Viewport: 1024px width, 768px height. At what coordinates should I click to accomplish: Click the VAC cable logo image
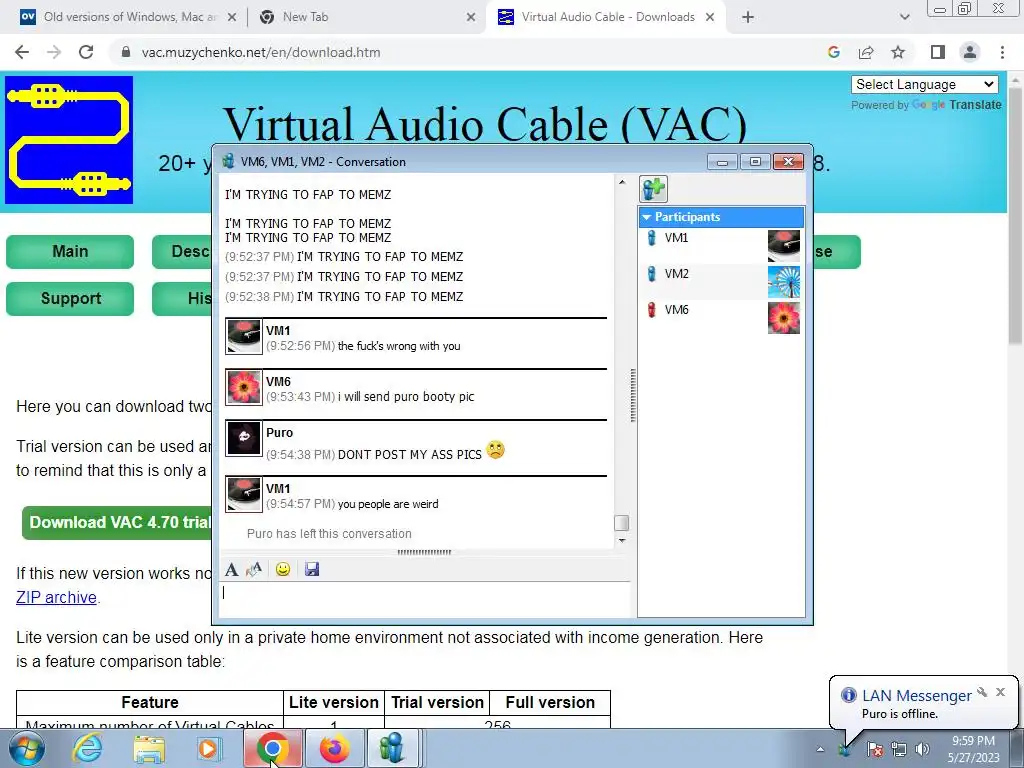coord(69,140)
